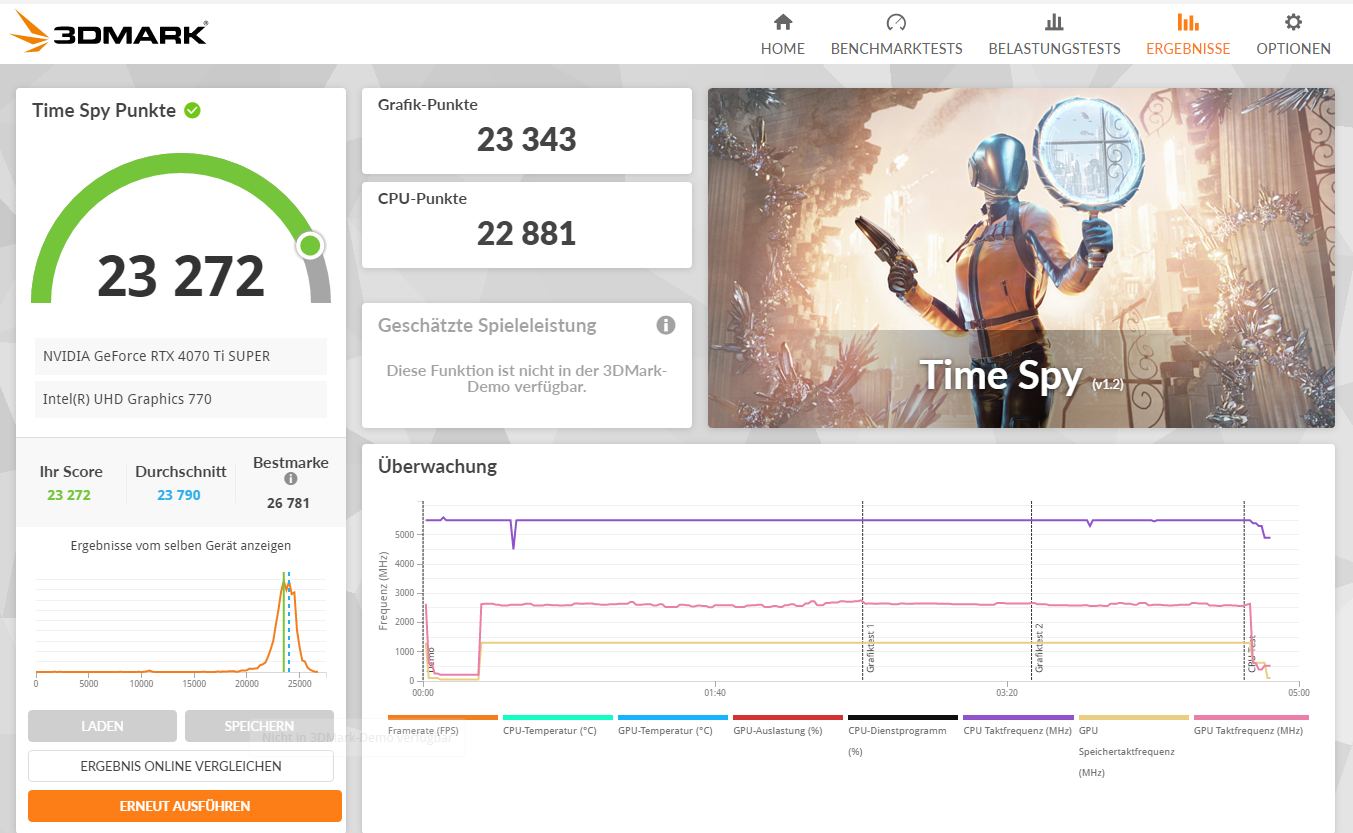1353x833 pixels.
Task: Click the info icon under Bestmarke
Action: click(291, 479)
